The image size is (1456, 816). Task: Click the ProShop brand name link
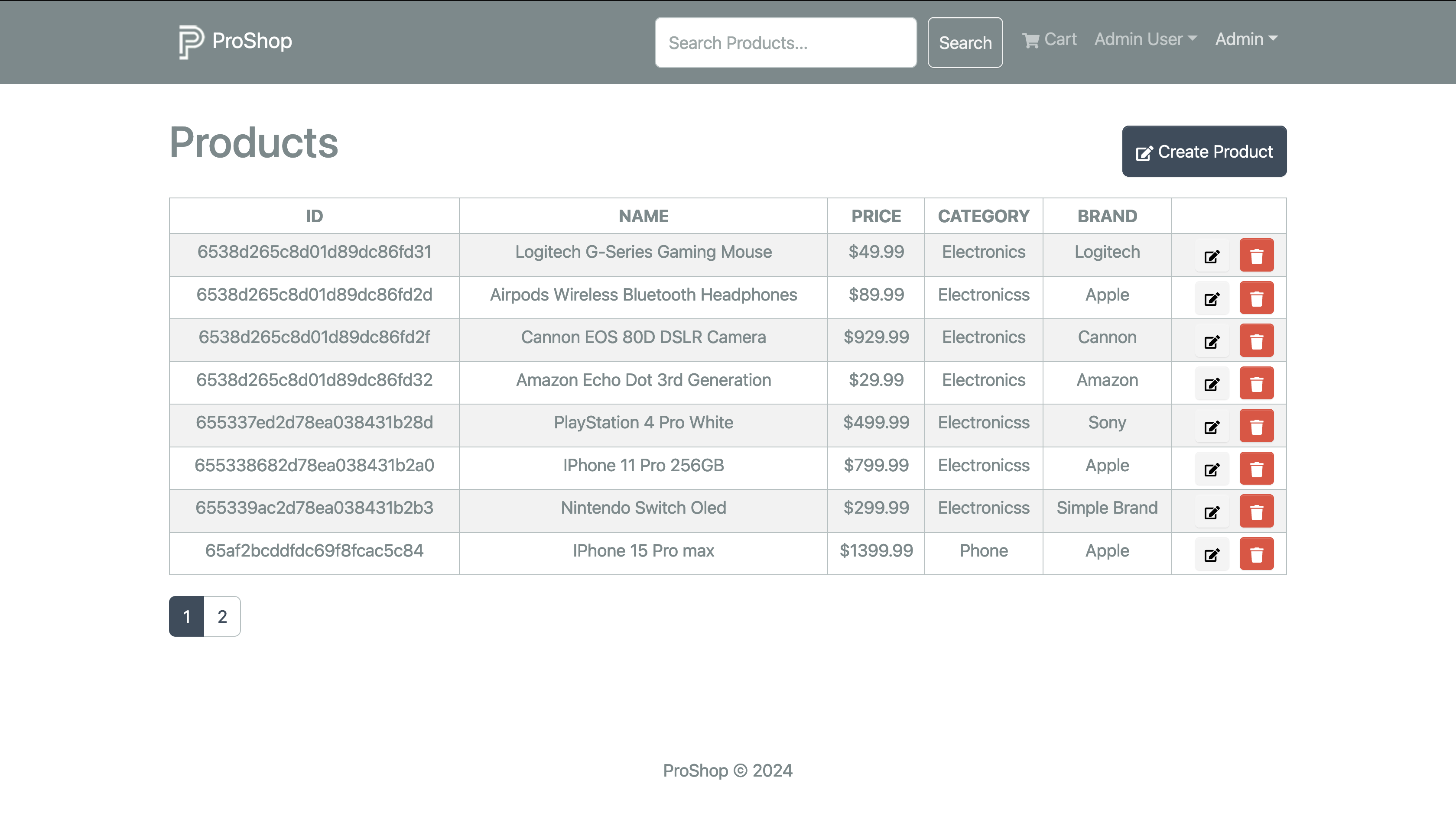[252, 41]
